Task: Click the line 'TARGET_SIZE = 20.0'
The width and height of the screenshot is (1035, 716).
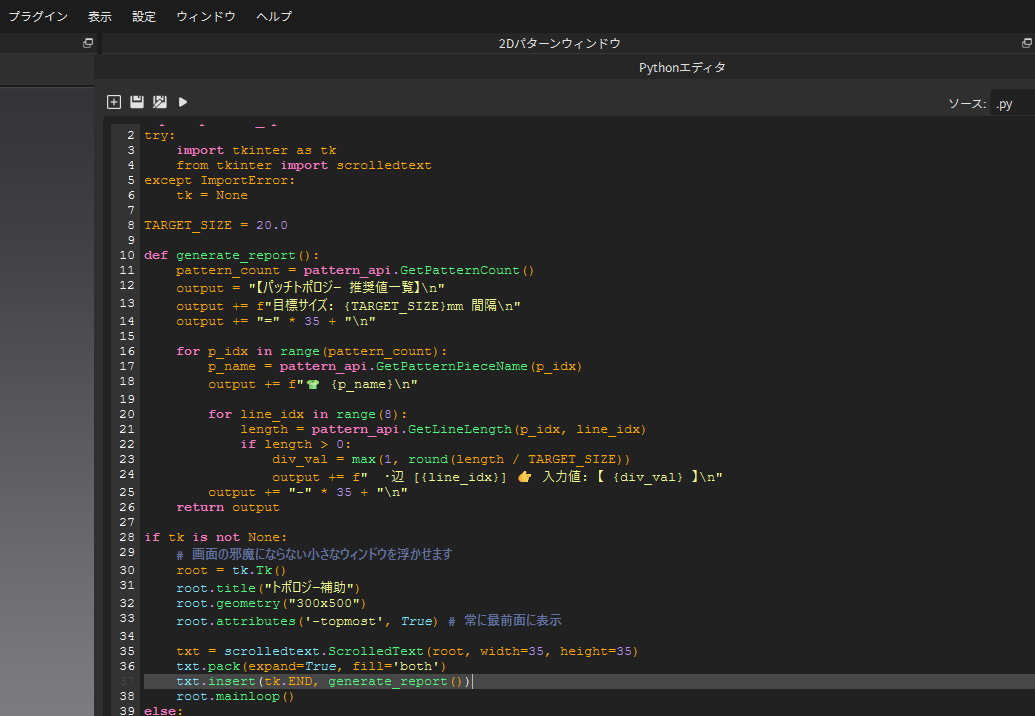Action: 216,225
